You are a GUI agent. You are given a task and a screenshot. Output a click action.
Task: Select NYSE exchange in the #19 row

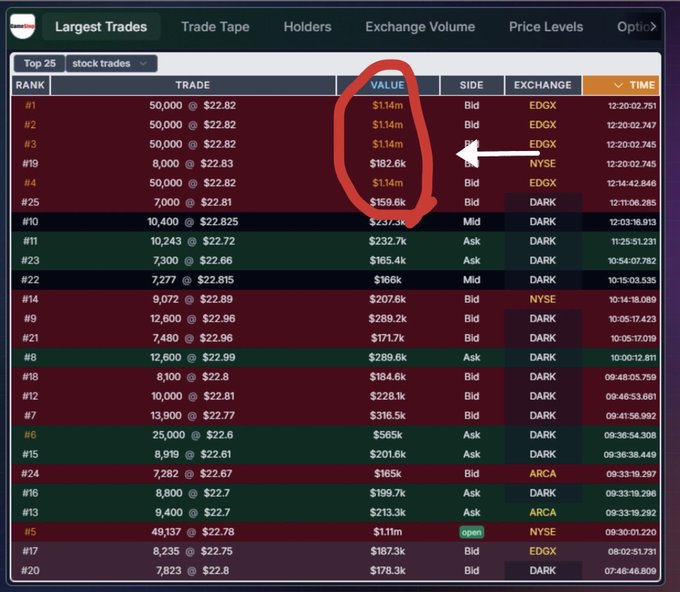coord(543,164)
